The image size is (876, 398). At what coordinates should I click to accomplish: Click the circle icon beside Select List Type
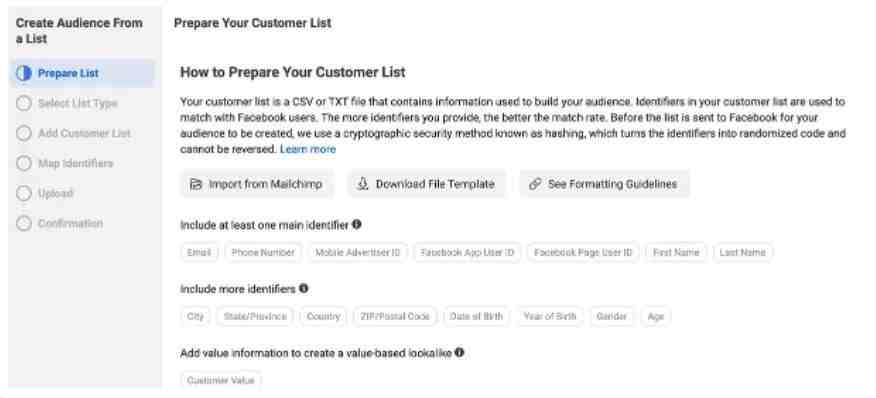coord(23,103)
